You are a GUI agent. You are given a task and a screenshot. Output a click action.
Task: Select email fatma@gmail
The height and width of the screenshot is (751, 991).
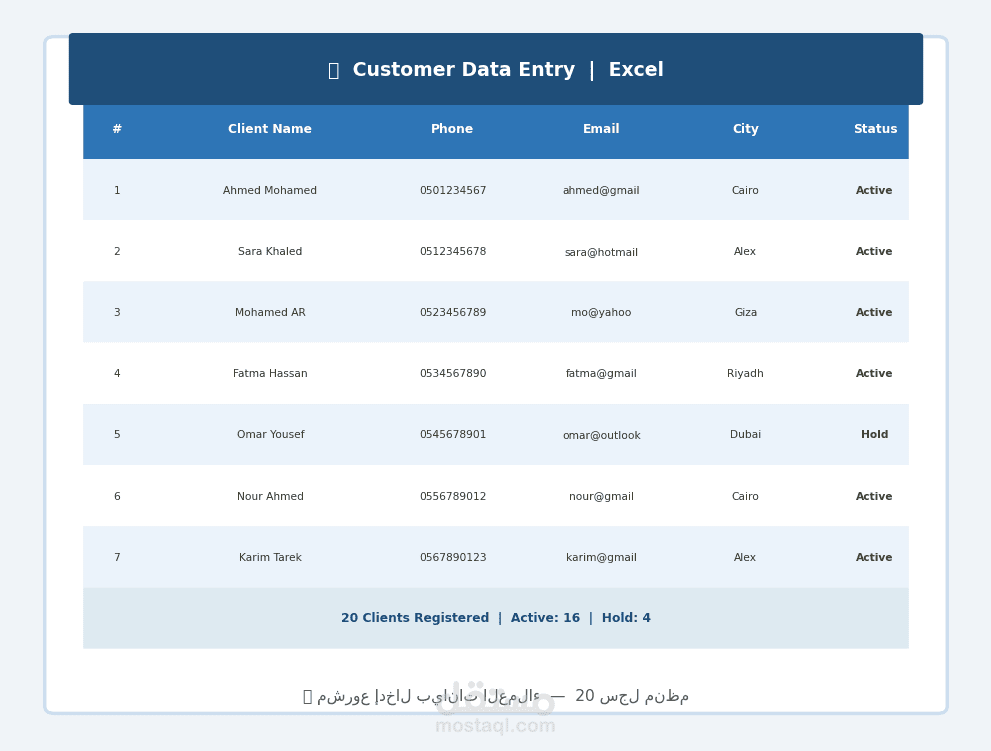click(x=601, y=374)
